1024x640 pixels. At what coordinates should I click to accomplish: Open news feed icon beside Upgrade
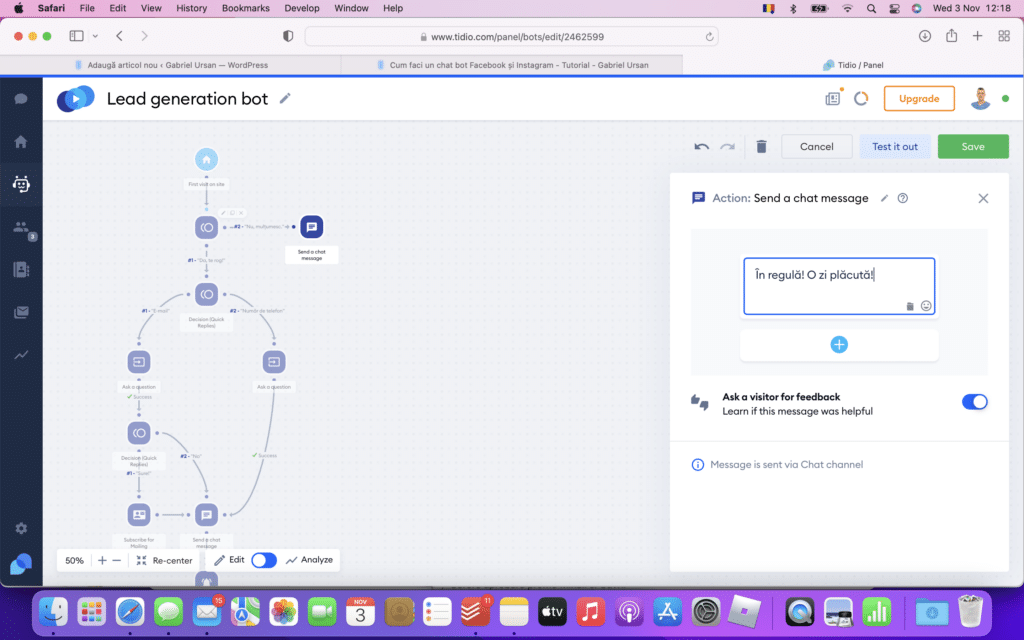(833, 99)
